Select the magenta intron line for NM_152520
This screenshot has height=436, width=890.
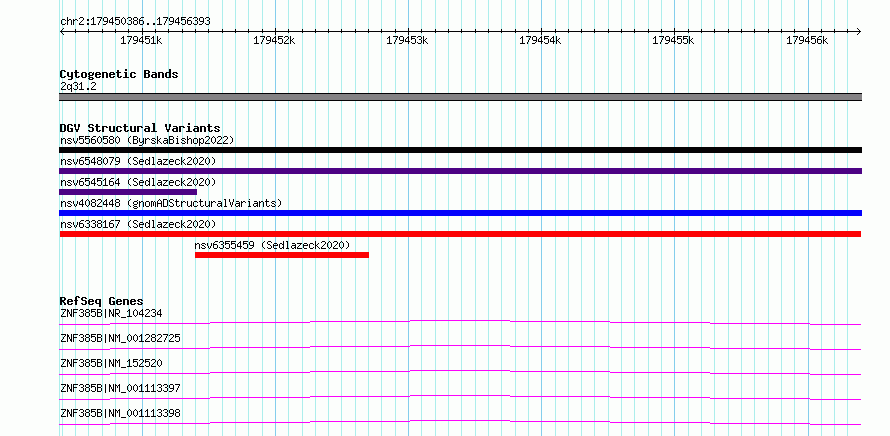[x=460, y=372]
